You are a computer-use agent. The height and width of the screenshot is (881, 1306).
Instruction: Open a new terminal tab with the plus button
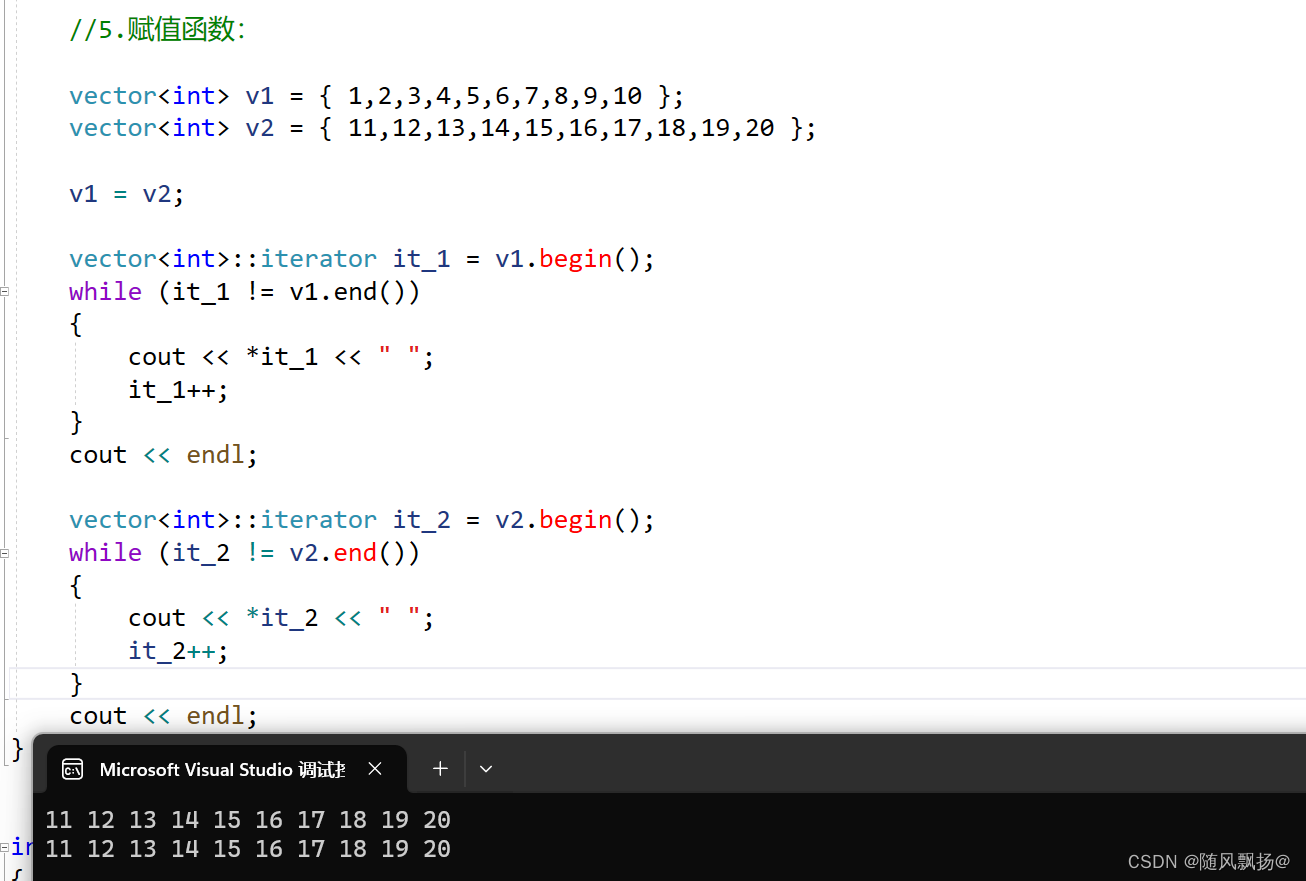[440, 769]
